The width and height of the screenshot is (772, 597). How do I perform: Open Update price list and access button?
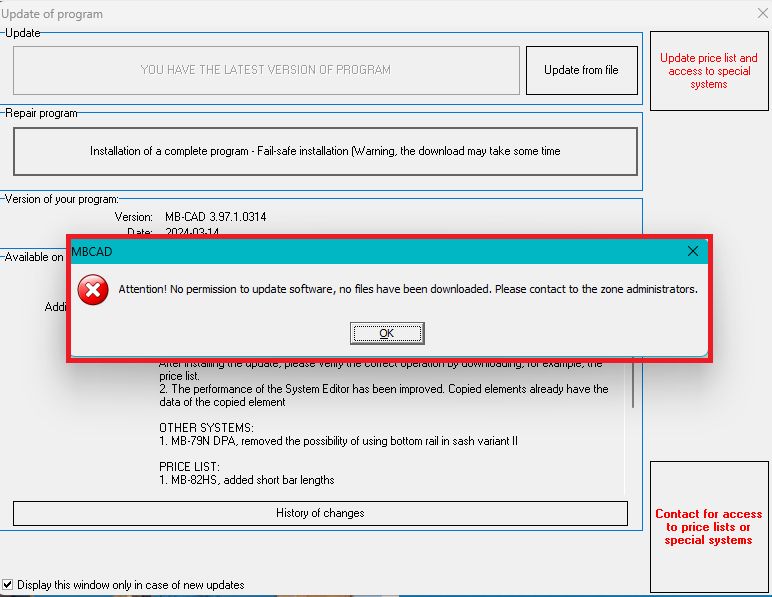[708, 71]
